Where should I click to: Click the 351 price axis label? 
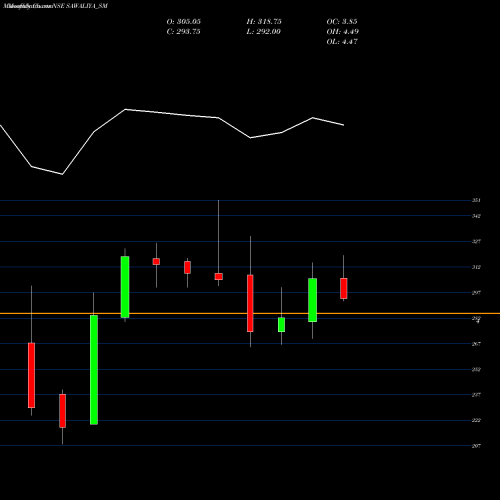pyautogui.click(x=476, y=200)
